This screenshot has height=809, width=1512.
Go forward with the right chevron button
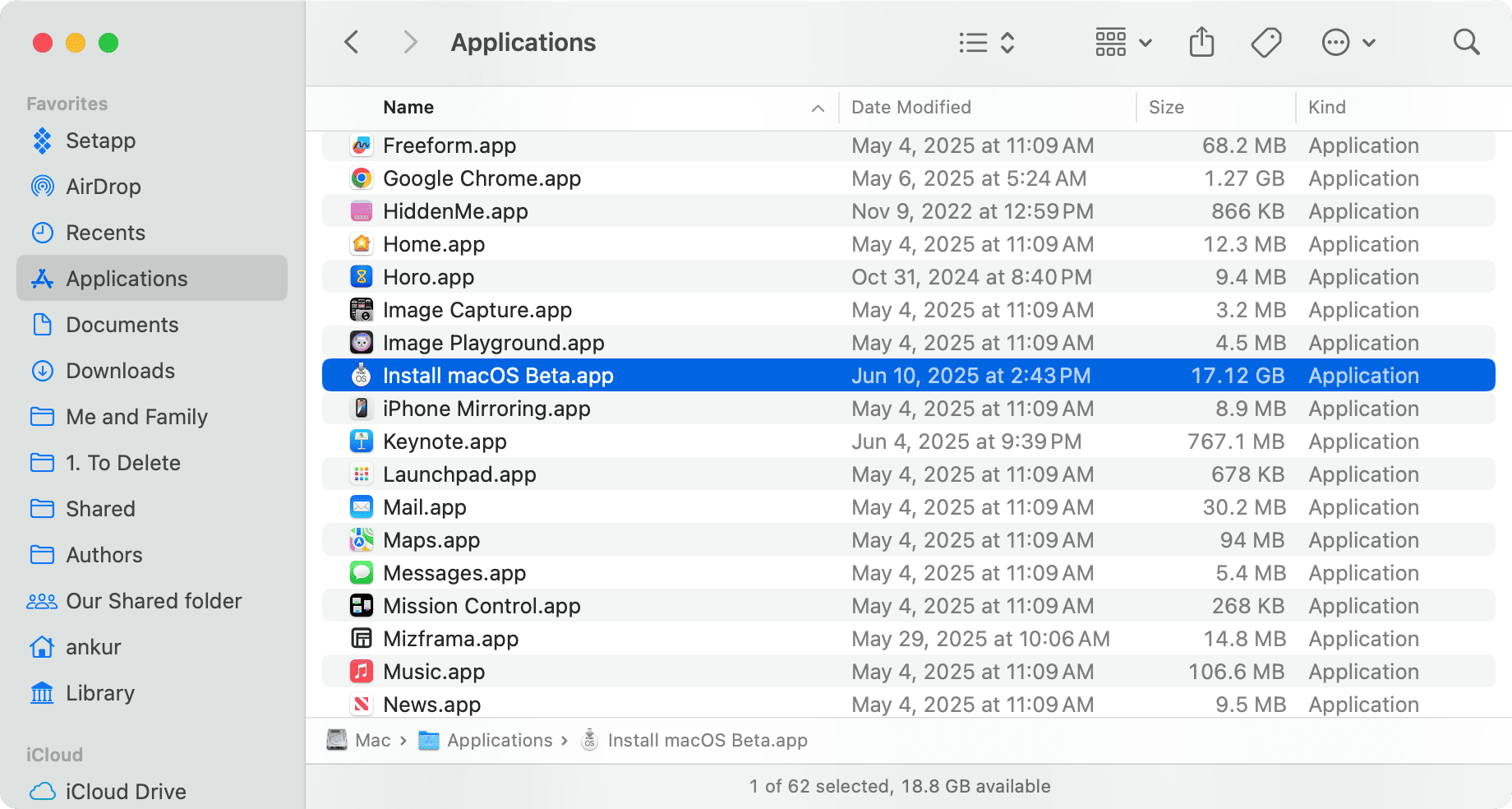pyautogui.click(x=410, y=42)
